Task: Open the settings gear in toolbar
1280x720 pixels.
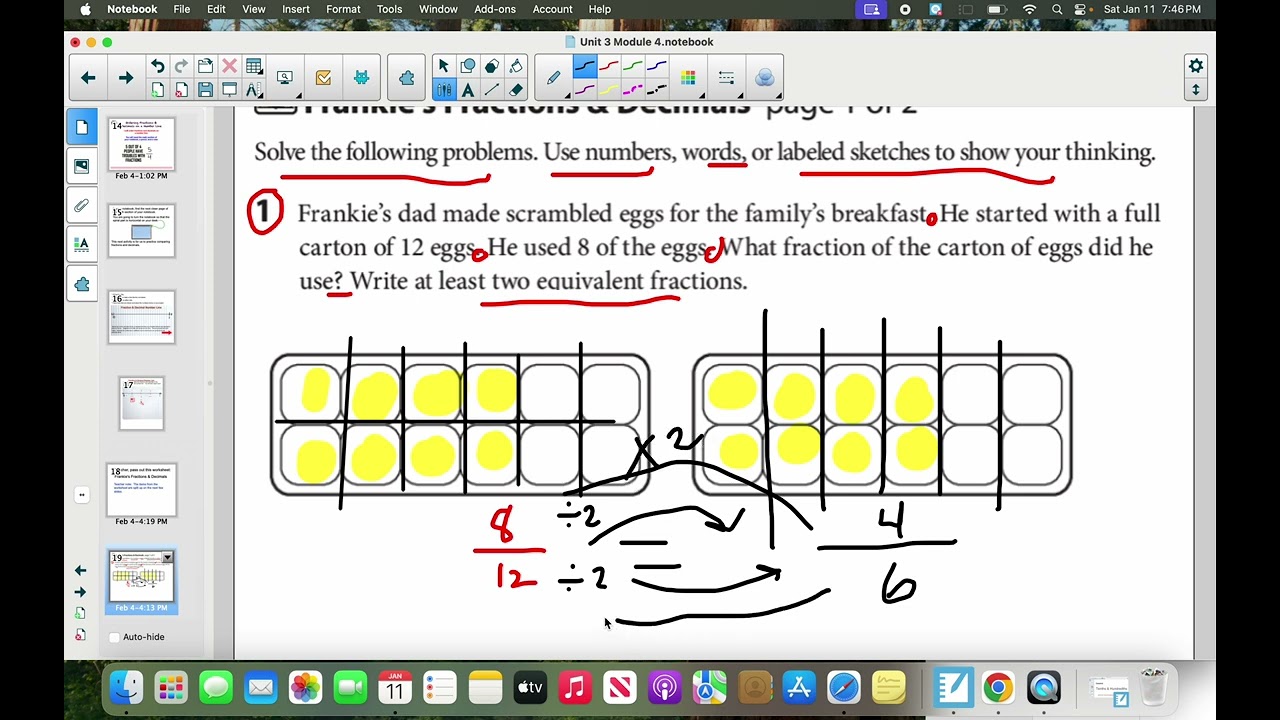Action: [1195, 66]
